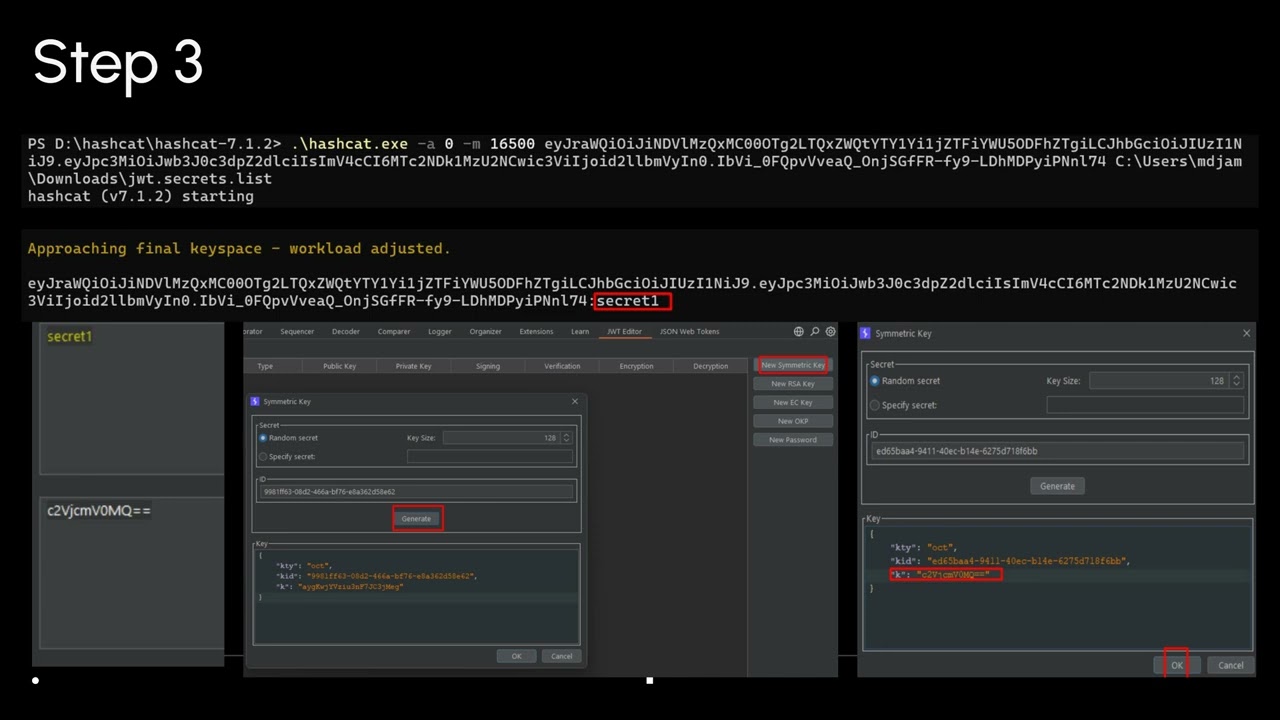
Task: Switch to Sequencer tab
Action: coord(297,332)
